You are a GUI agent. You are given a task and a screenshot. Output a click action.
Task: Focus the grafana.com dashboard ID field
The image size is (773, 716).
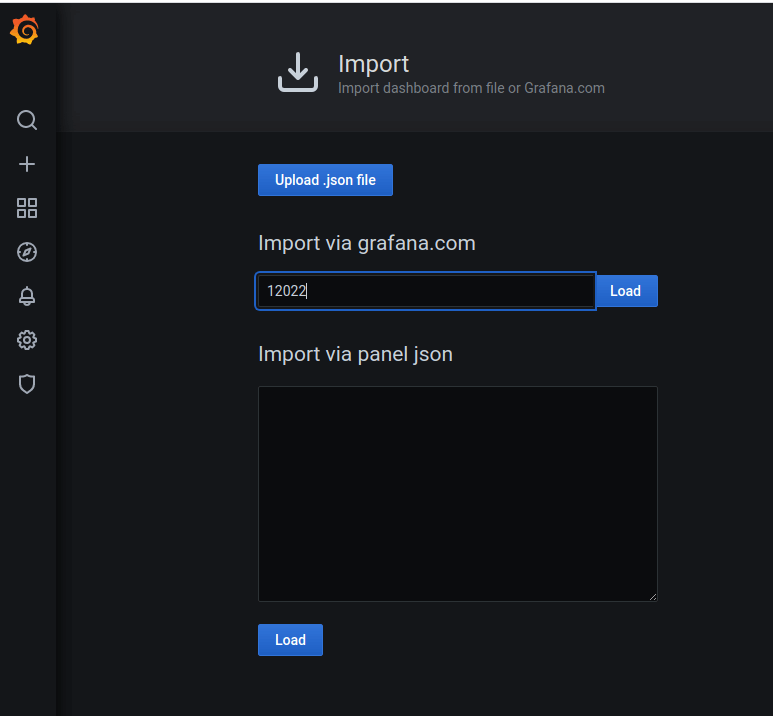click(x=426, y=291)
